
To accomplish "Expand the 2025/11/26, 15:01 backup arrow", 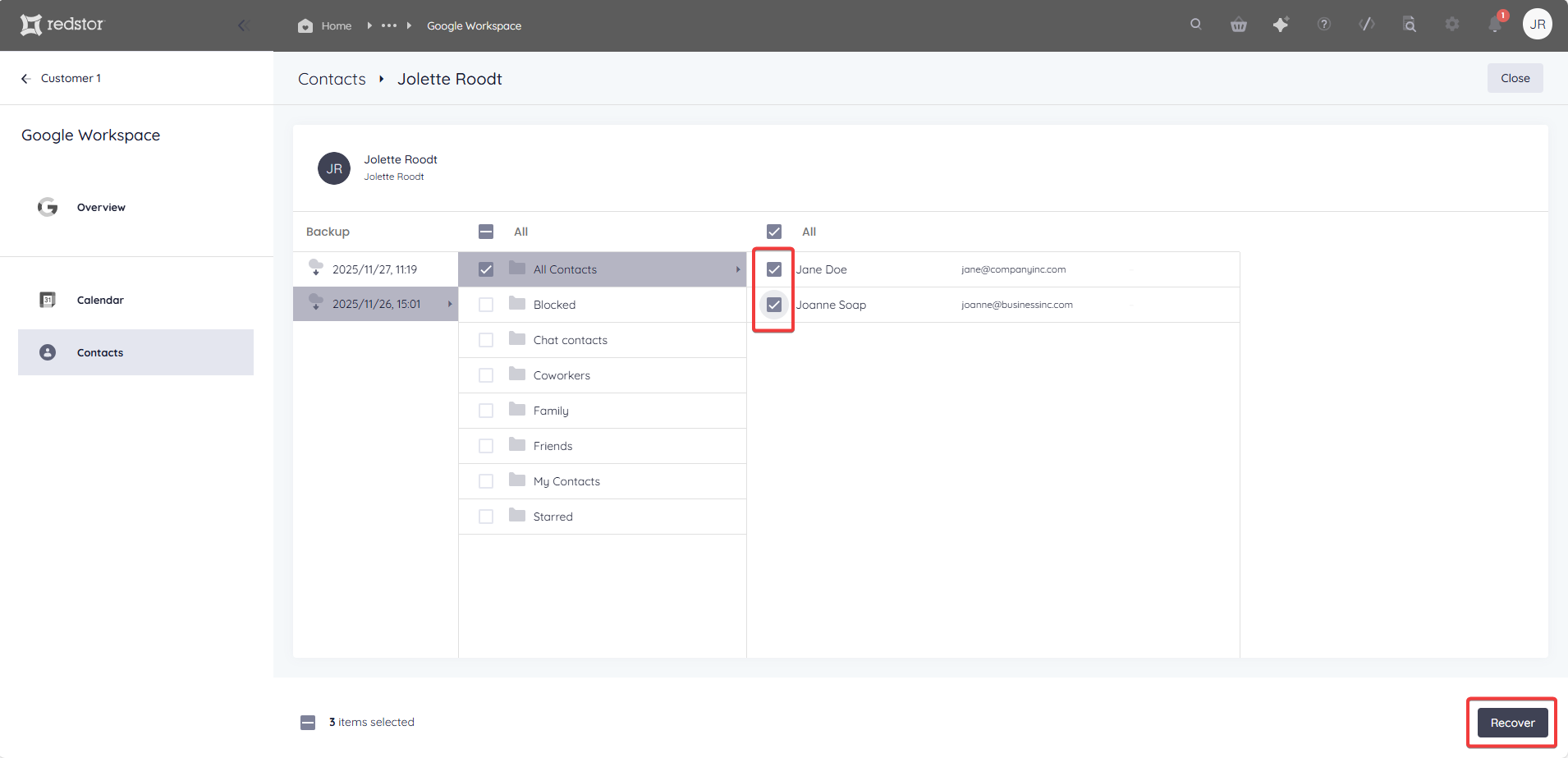I will 449,304.
